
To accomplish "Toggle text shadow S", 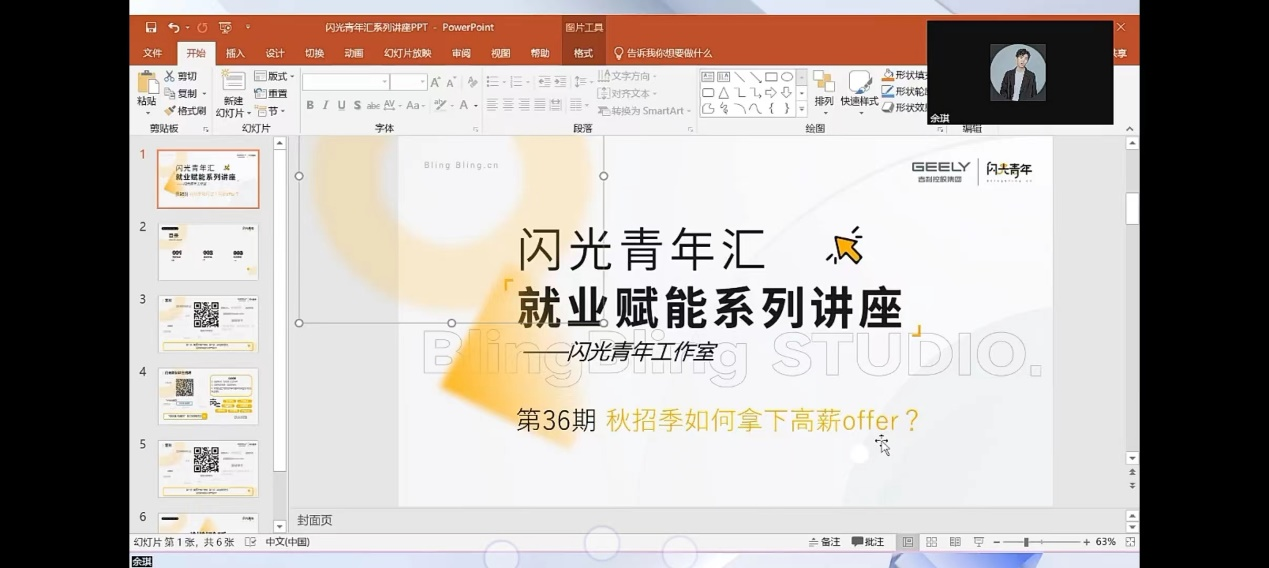I will point(357,105).
